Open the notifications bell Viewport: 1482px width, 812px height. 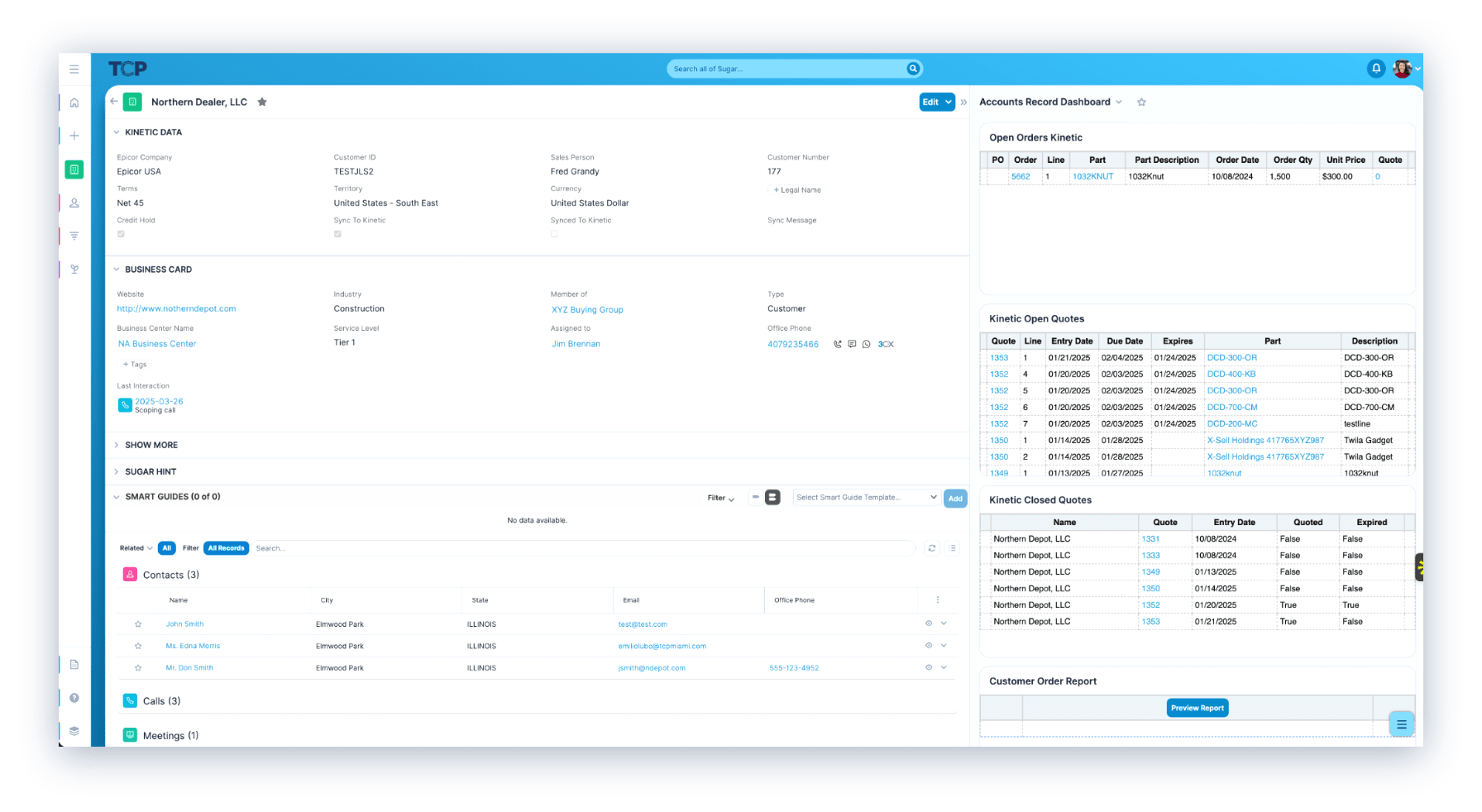click(1376, 69)
